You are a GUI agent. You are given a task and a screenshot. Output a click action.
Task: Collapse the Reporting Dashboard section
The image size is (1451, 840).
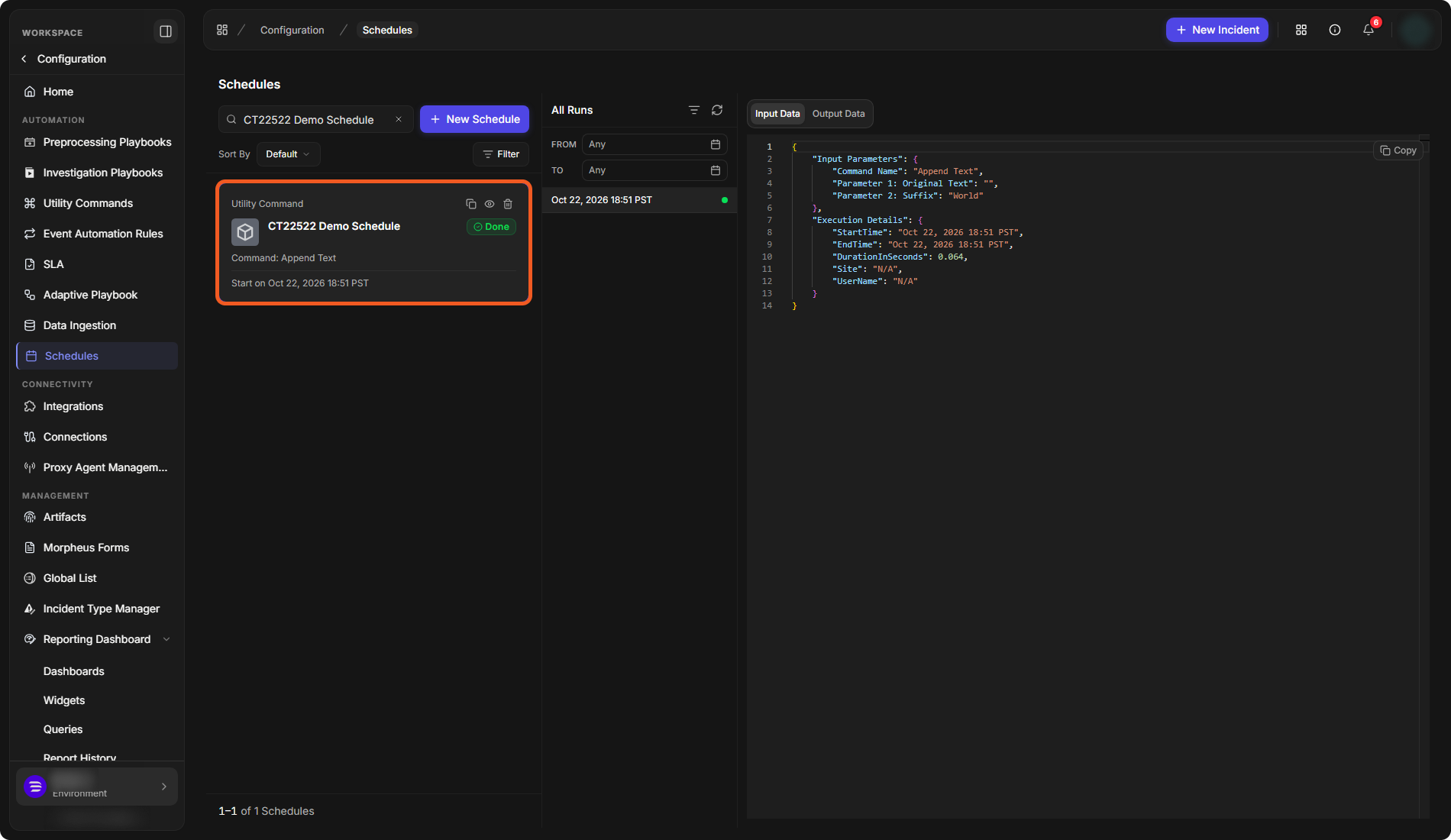(166, 639)
